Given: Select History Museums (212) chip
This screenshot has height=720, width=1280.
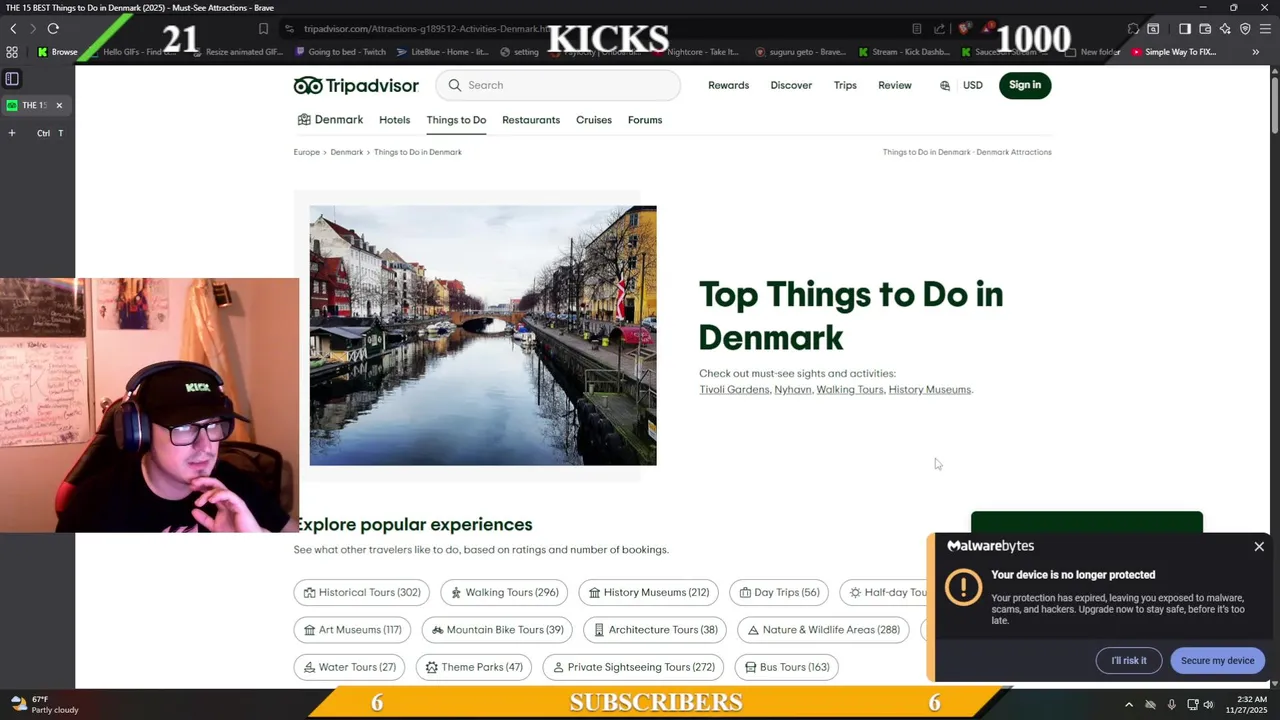Looking at the screenshot, I should 648,592.
